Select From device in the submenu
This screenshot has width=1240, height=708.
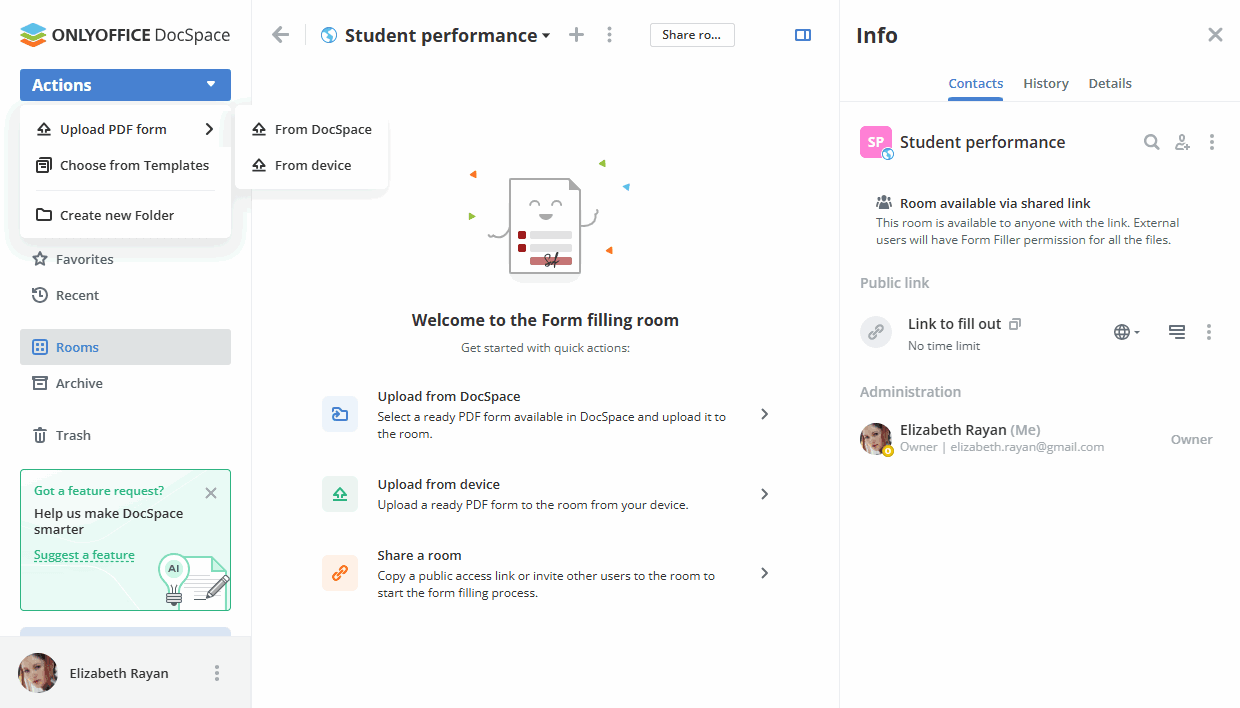[x=312, y=165]
